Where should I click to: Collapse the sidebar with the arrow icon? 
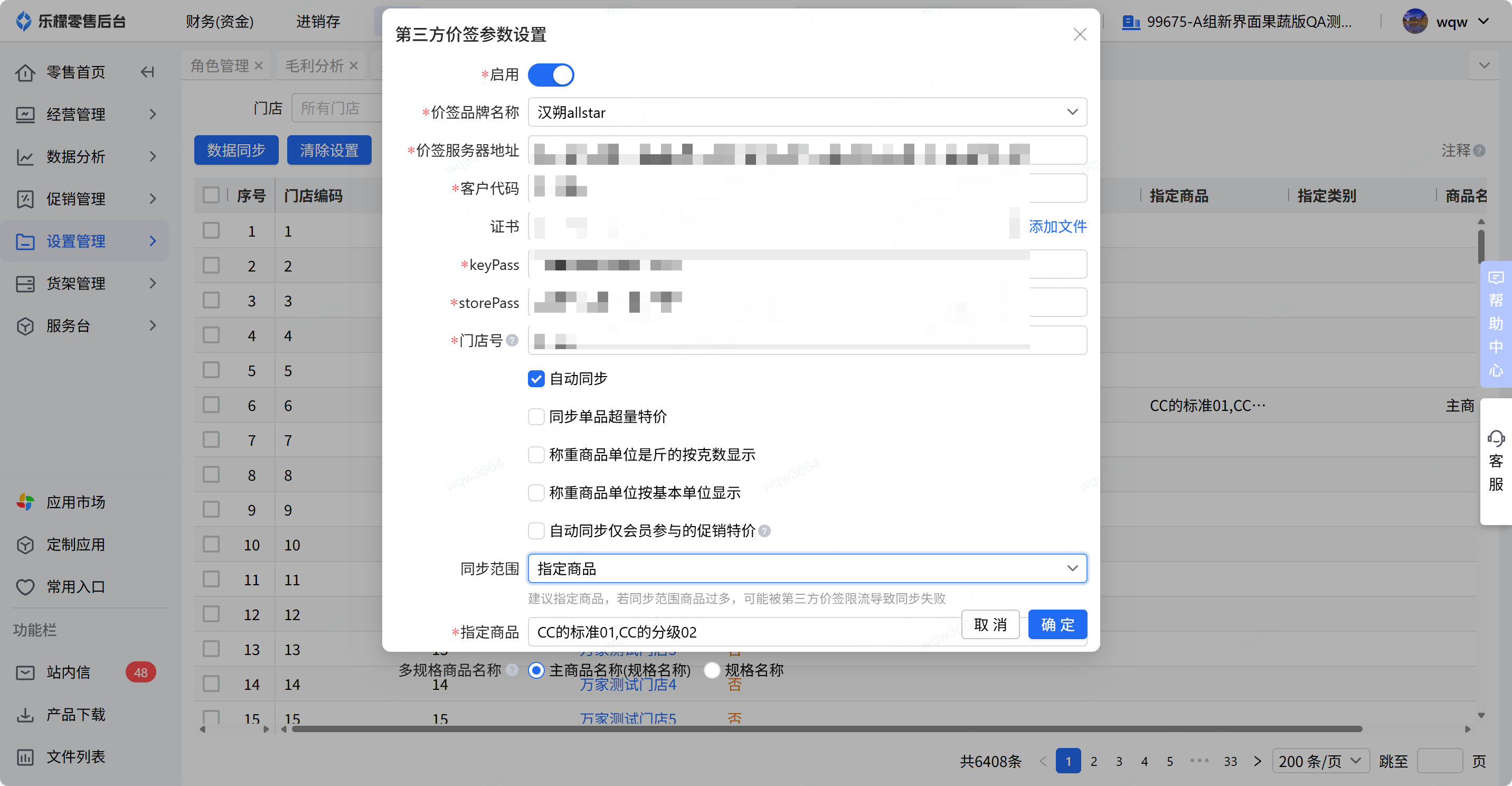[x=147, y=72]
